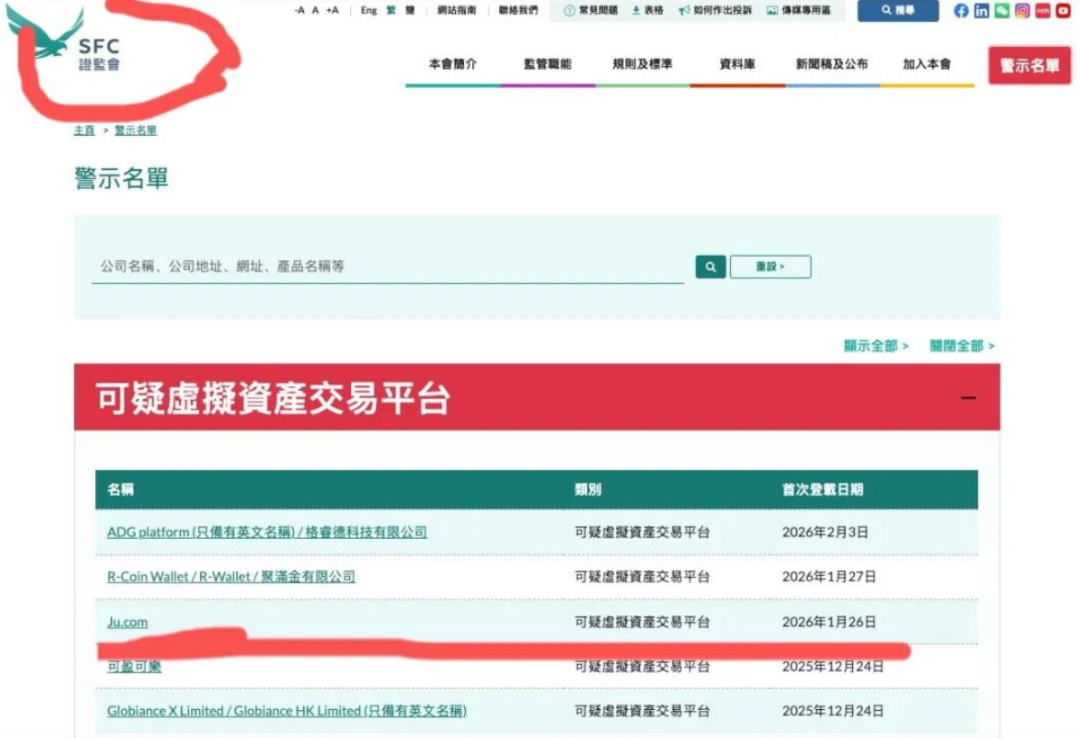1080x738 pixels.
Task: Switch language to Eng
Action: pos(368,10)
